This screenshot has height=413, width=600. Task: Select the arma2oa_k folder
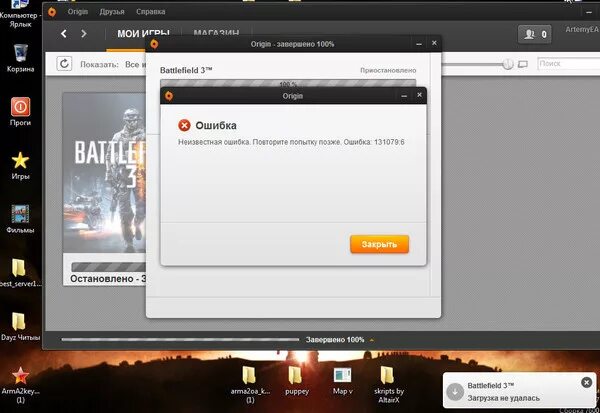(249, 384)
